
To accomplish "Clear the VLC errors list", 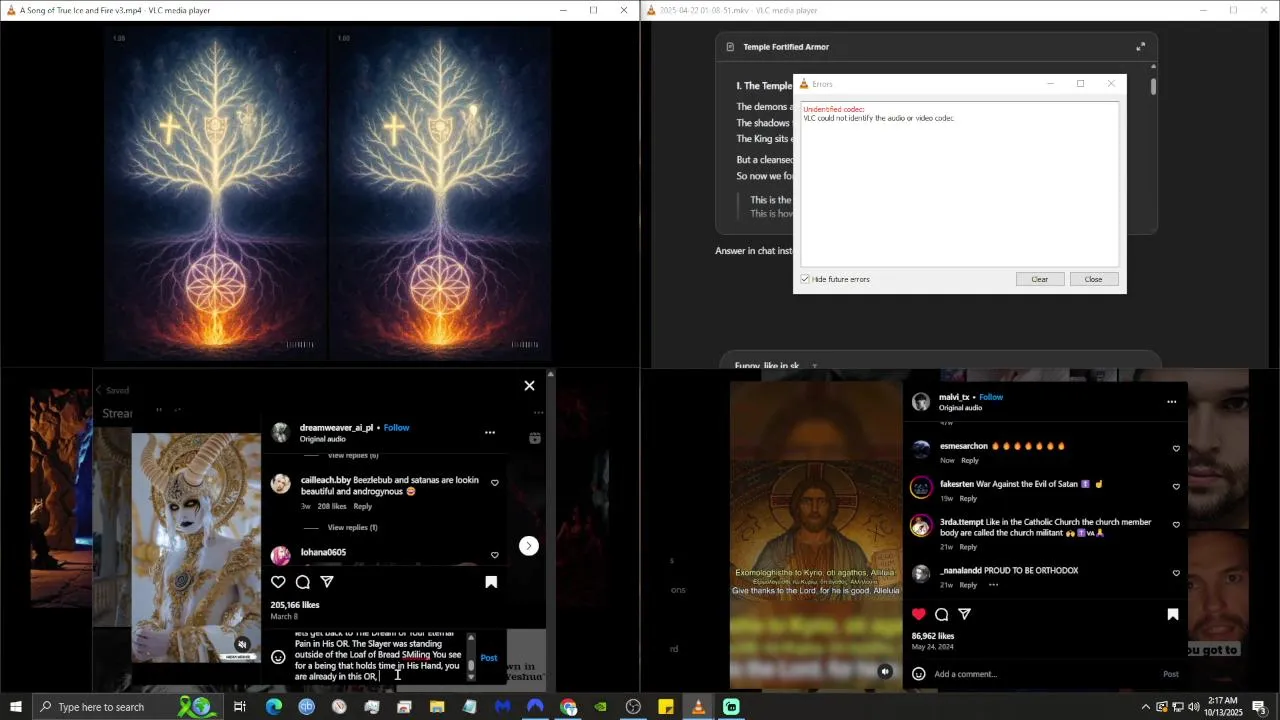I will coord(1039,279).
